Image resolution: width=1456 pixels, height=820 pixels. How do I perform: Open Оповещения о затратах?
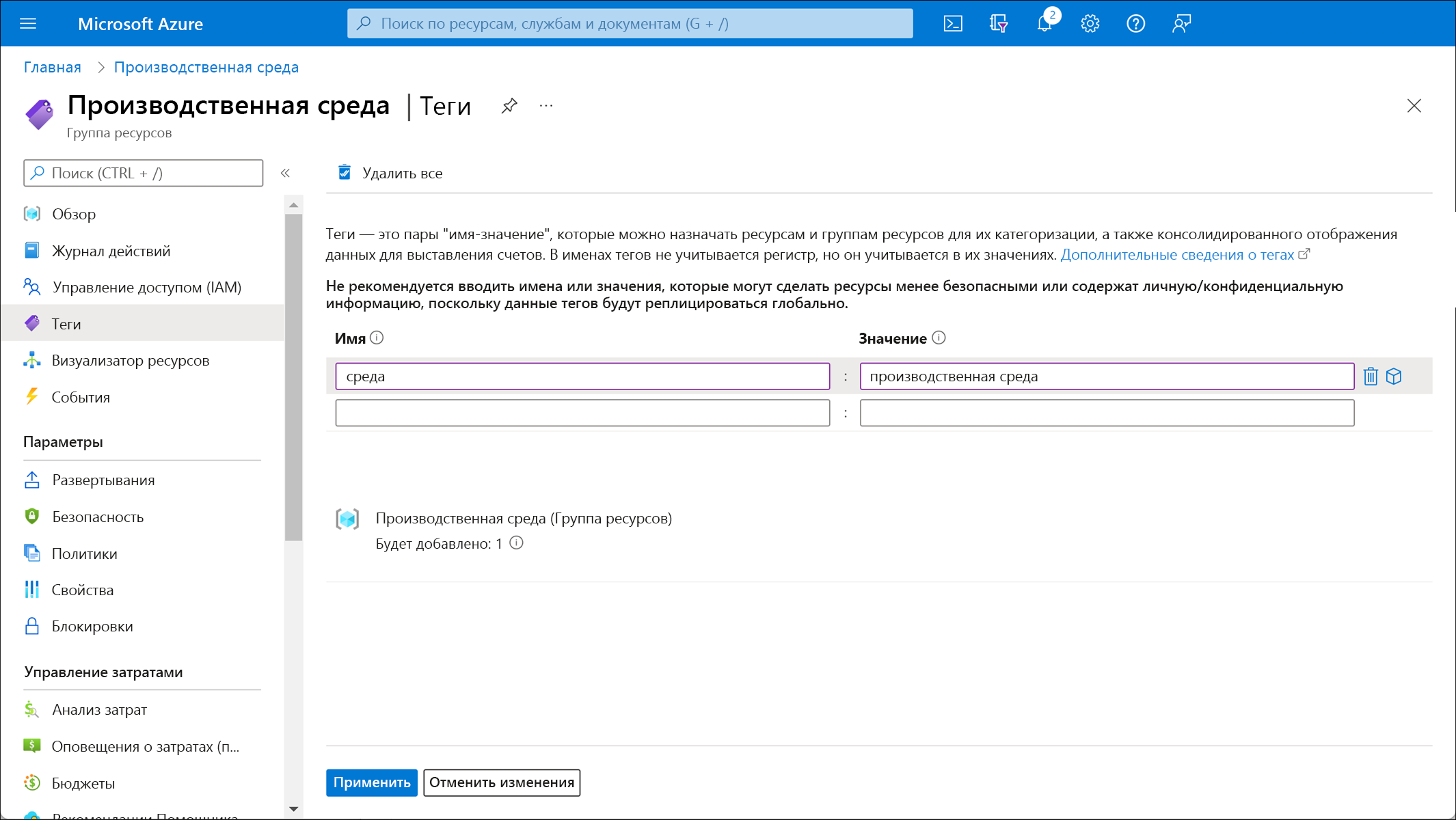[x=142, y=746]
